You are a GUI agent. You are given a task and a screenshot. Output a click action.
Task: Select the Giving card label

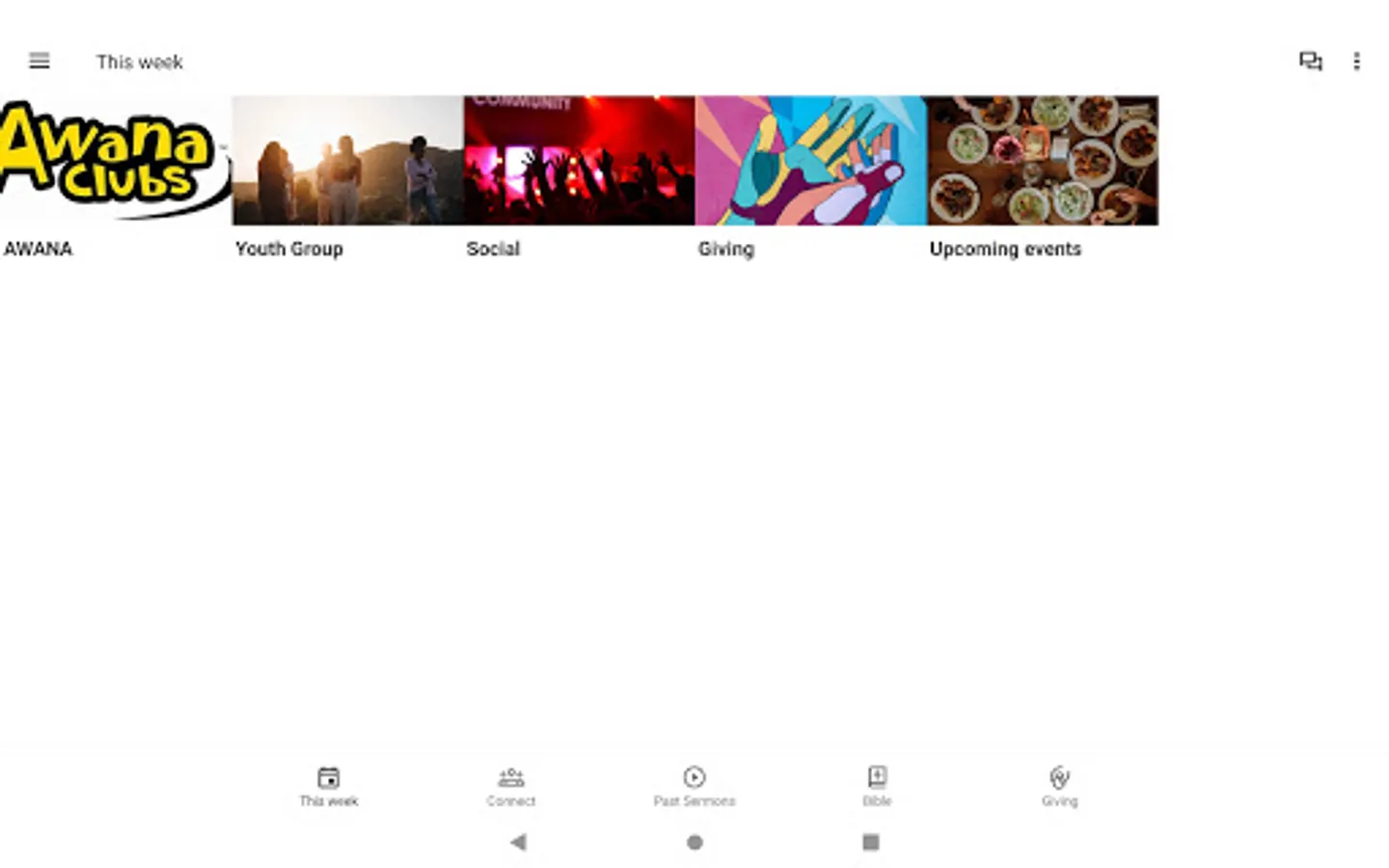coord(725,249)
